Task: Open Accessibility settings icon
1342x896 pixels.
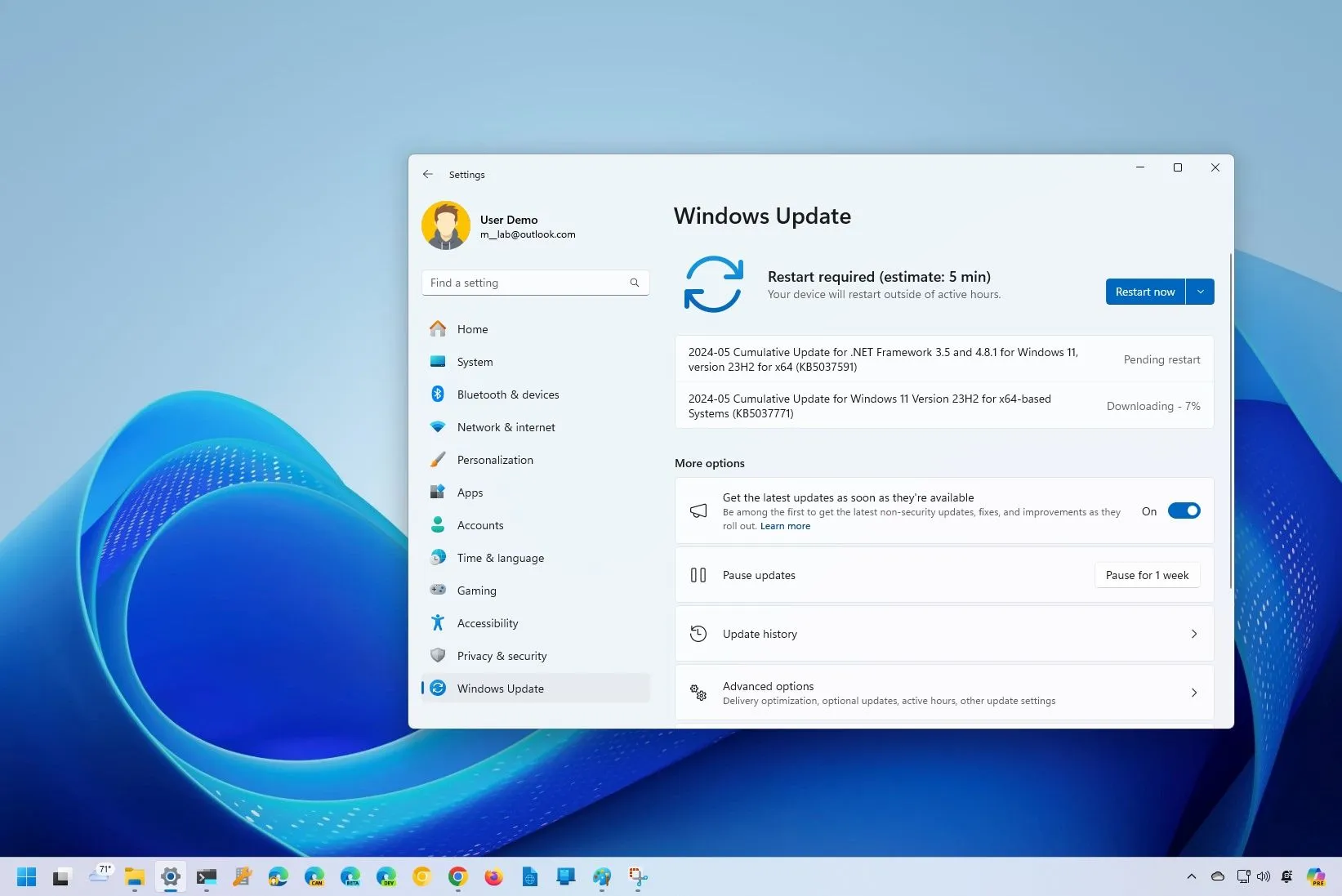Action: coord(439,622)
